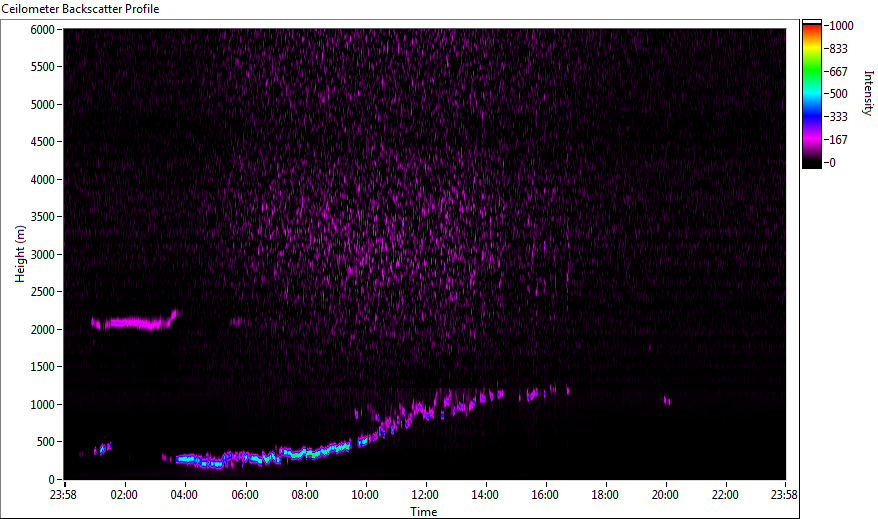This screenshot has height=519, width=878.
Task: Click the 12:00 time axis label
Action: tap(425, 495)
